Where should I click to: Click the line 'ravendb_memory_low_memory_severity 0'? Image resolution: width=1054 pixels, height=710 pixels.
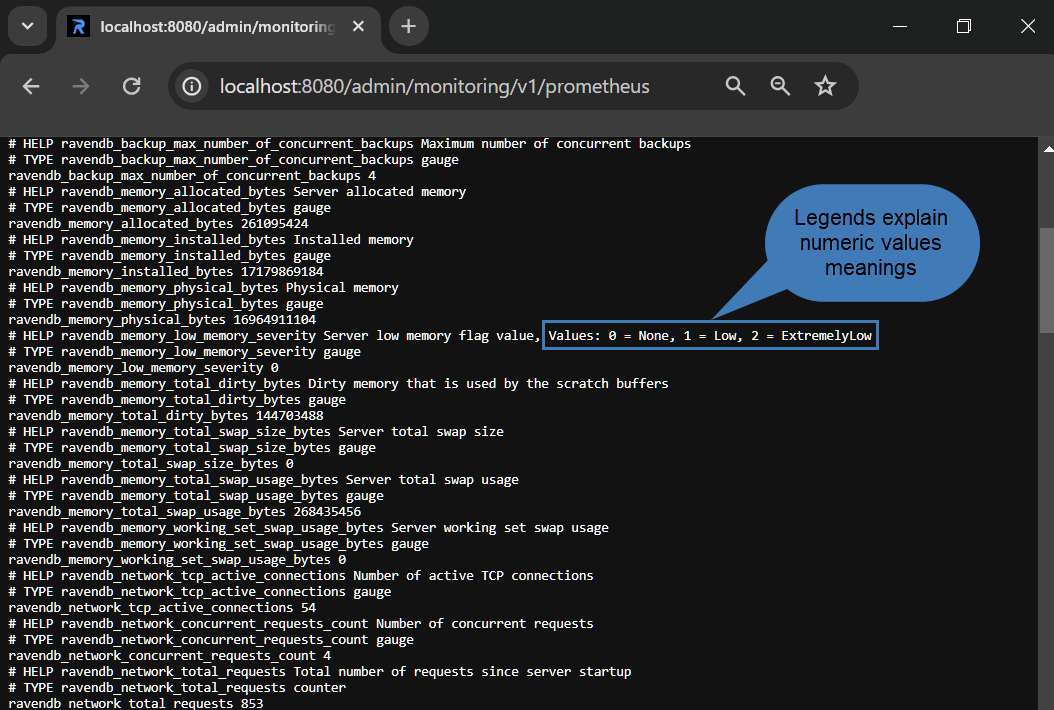click(x=143, y=368)
